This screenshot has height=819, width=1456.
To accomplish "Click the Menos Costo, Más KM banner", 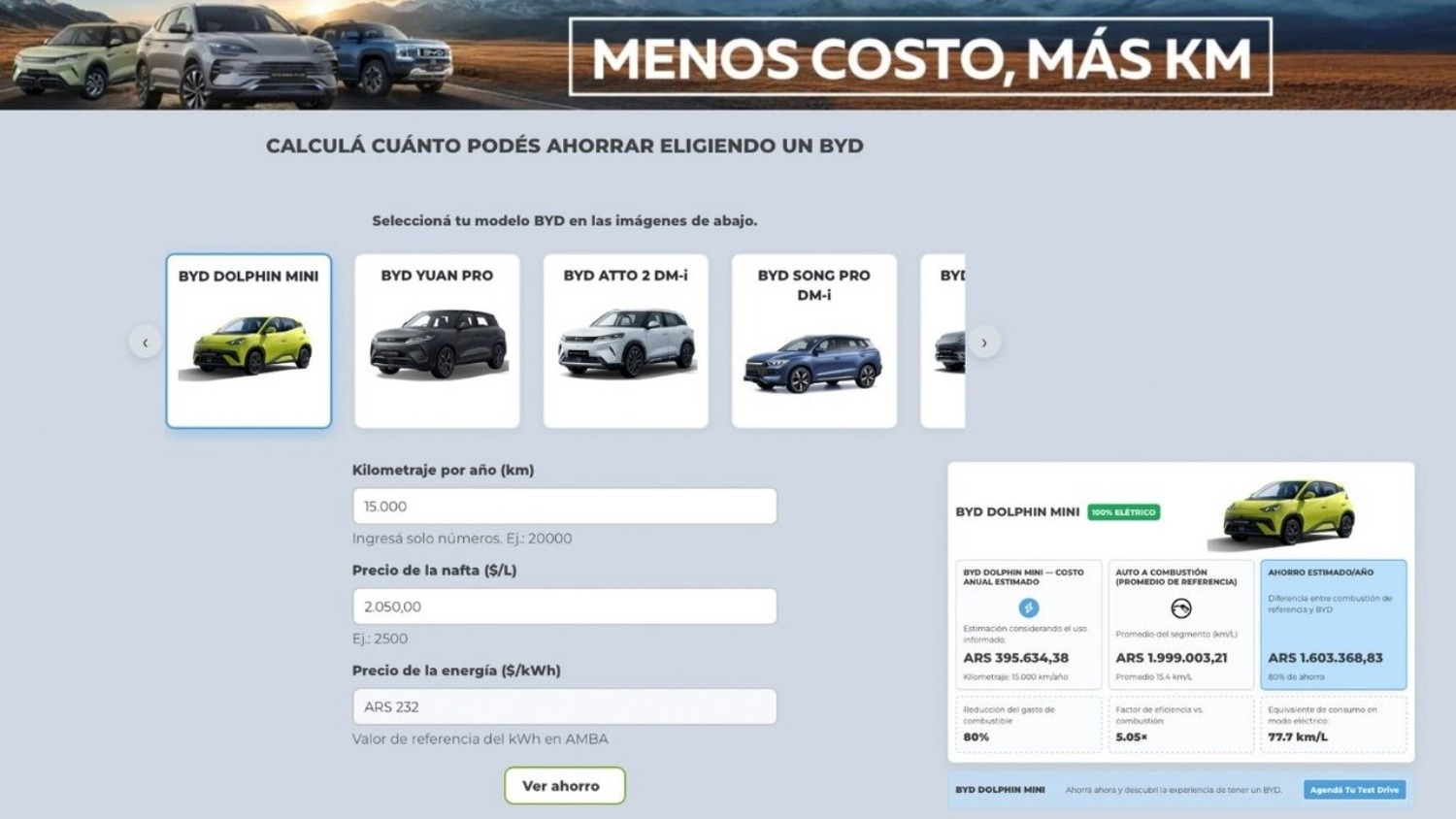I will tap(920, 57).
